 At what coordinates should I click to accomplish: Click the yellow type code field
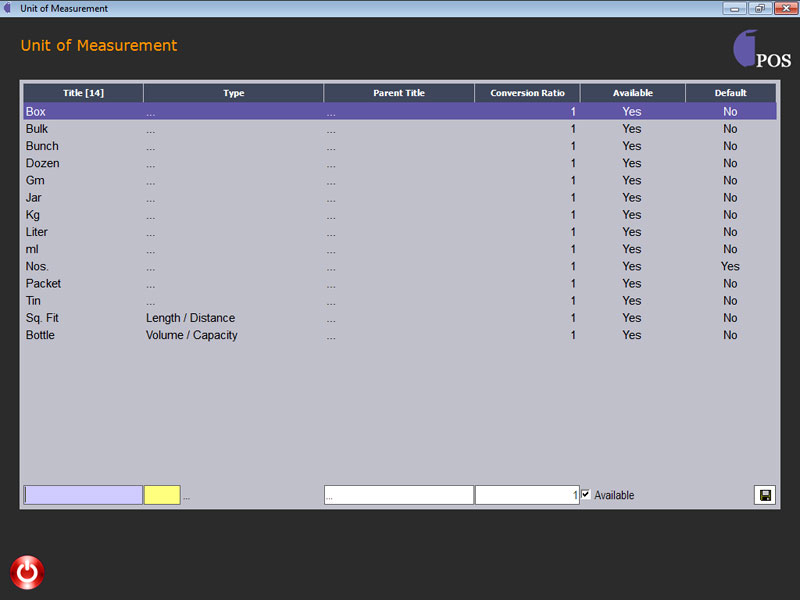click(x=162, y=495)
